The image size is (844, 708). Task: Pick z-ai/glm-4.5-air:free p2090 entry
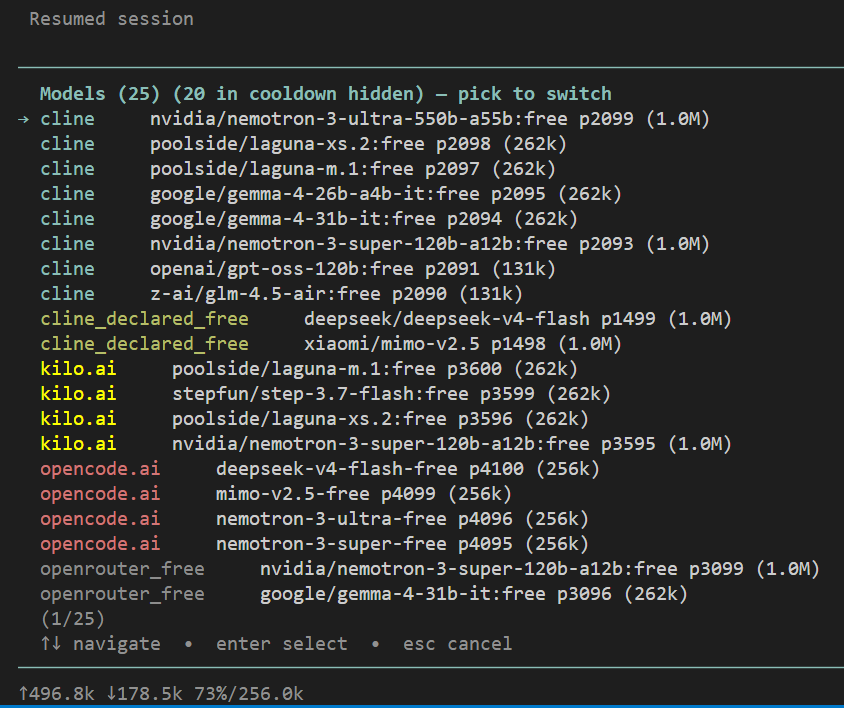(x=281, y=294)
